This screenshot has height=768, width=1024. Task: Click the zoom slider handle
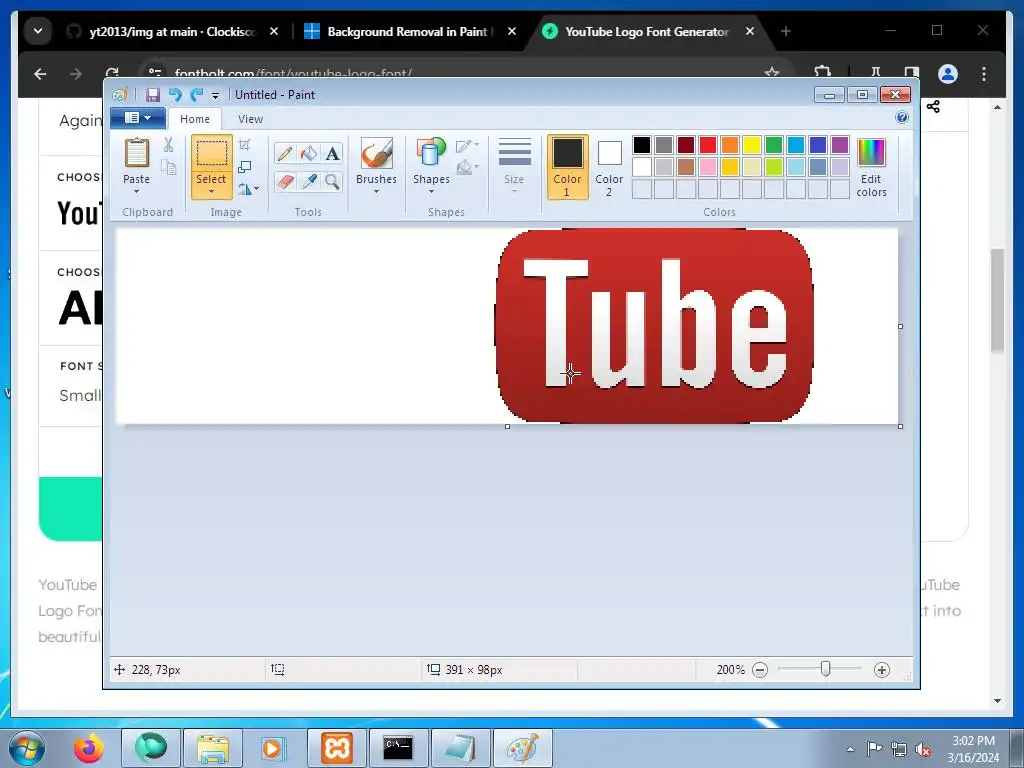click(825, 669)
